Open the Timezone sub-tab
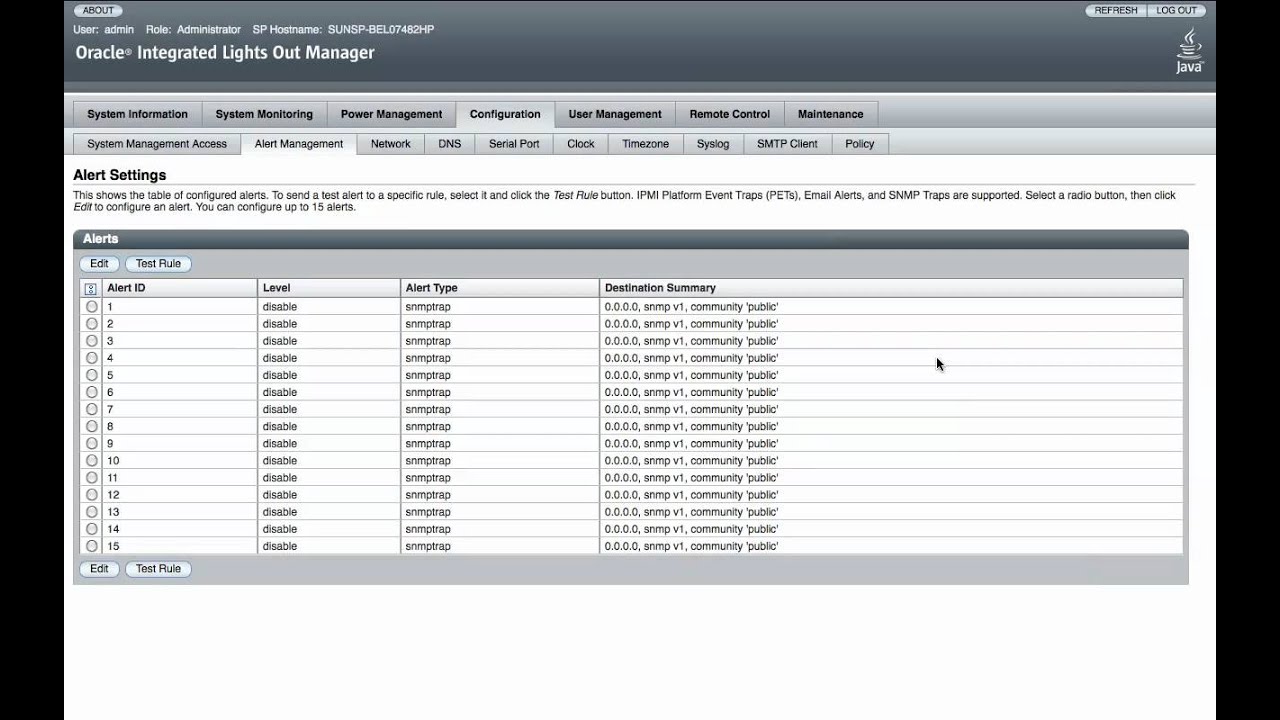Viewport: 1280px width, 720px height. point(646,144)
